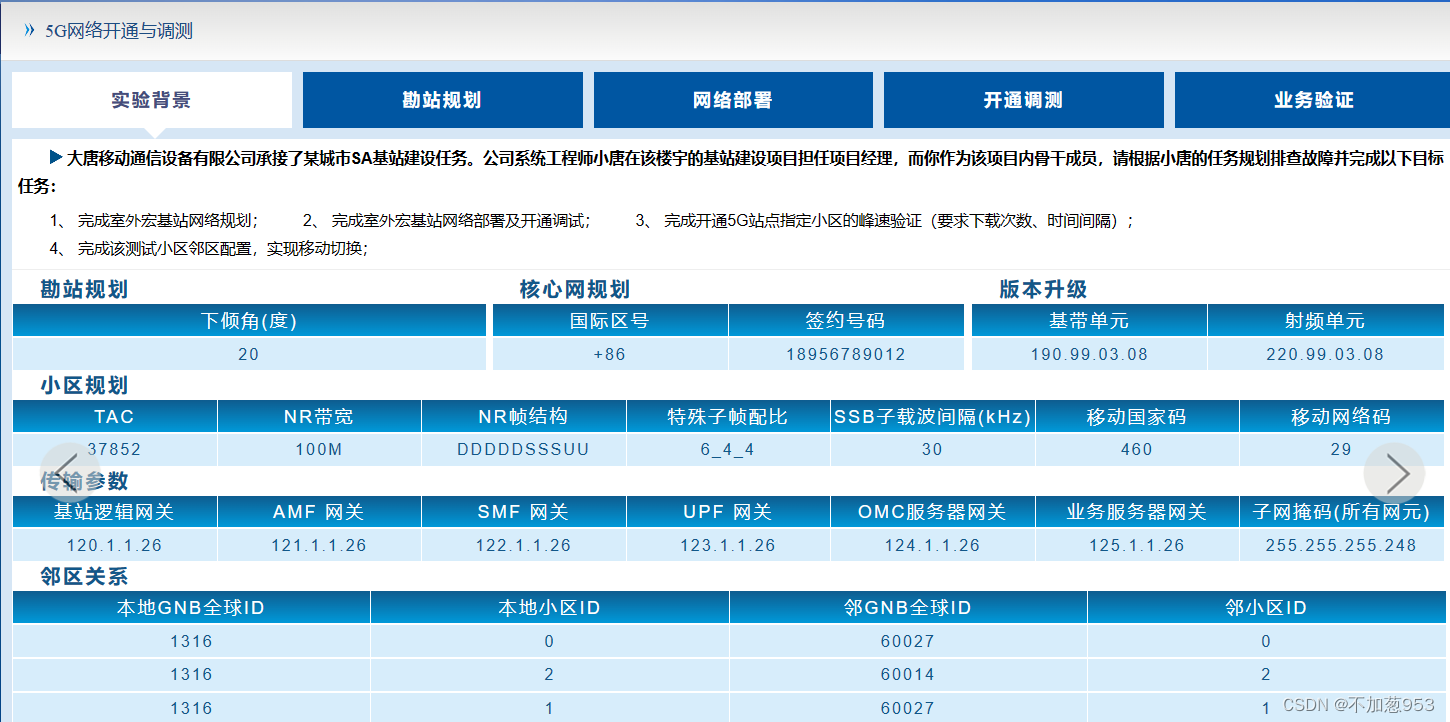
Task: Select RF version 220.99.03.08
Action: pos(1326,354)
